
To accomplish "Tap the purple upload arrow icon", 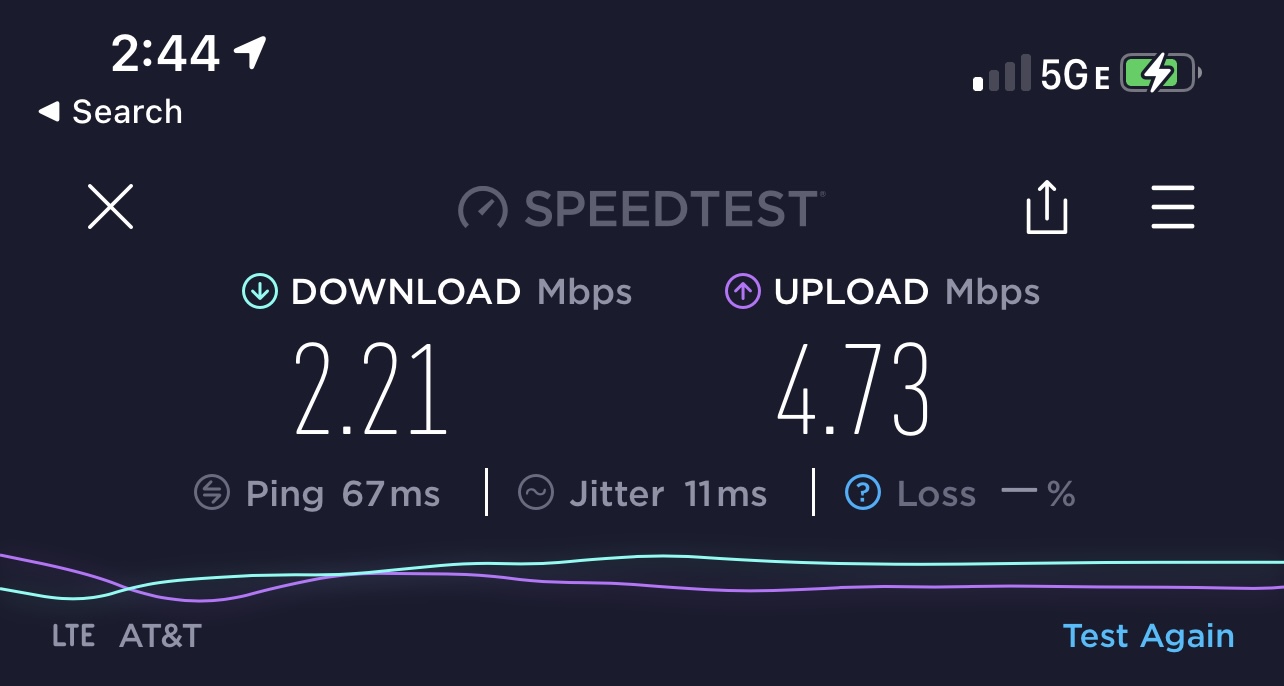I will pos(742,292).
